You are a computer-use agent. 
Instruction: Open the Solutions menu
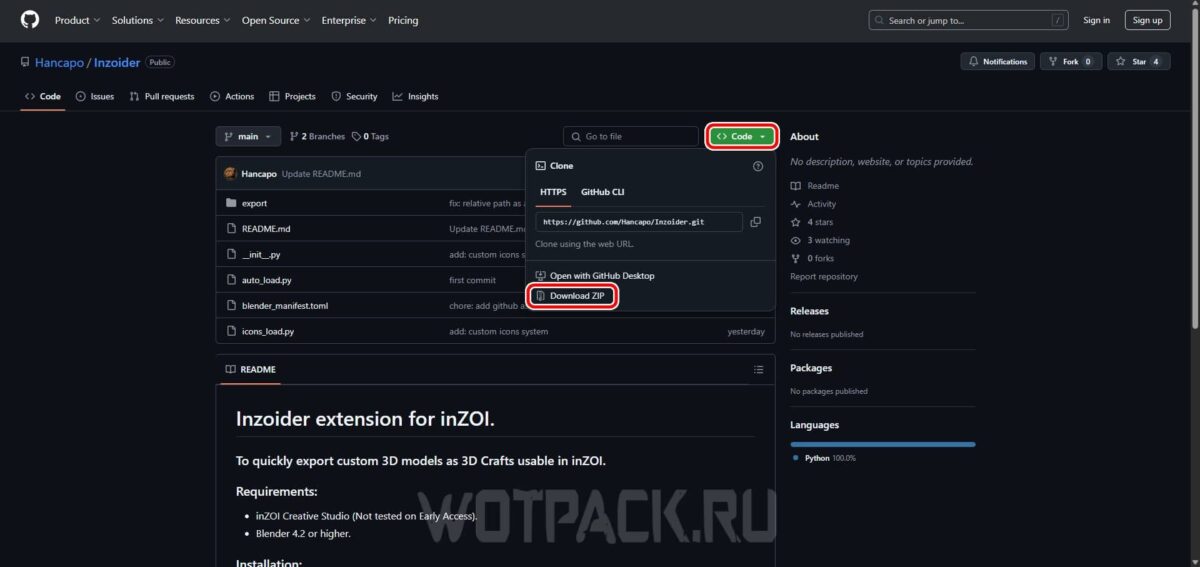point(138,20)
